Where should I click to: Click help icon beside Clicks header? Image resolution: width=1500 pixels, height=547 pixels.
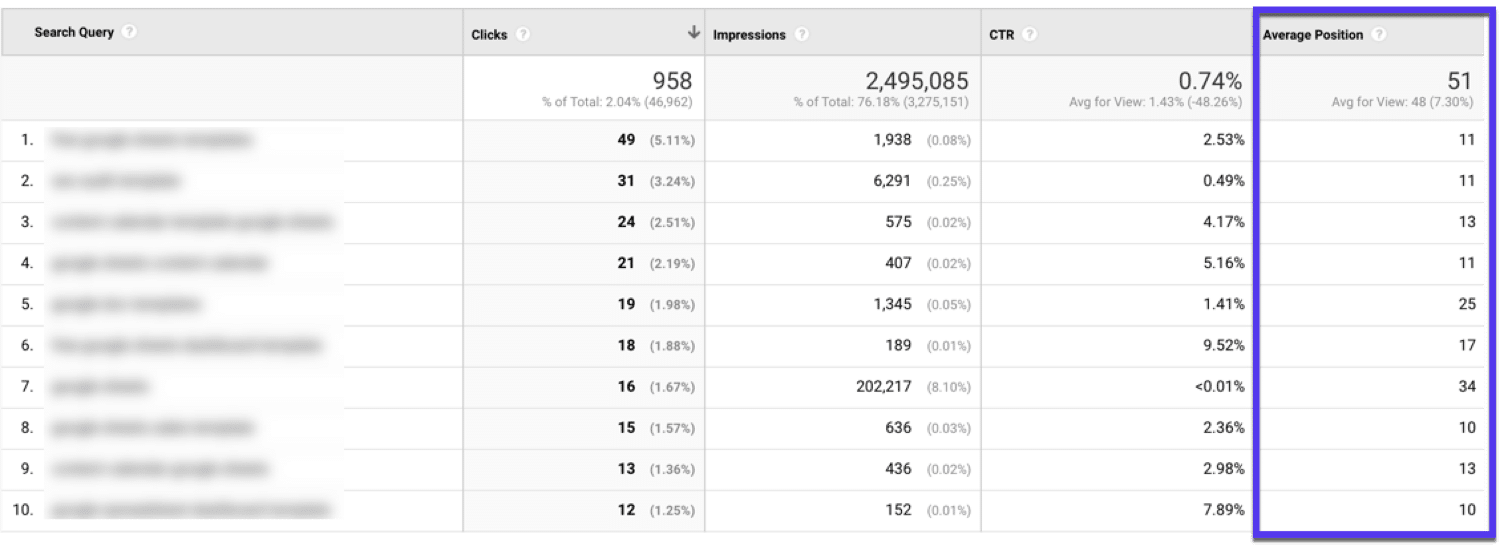(523, 34)
